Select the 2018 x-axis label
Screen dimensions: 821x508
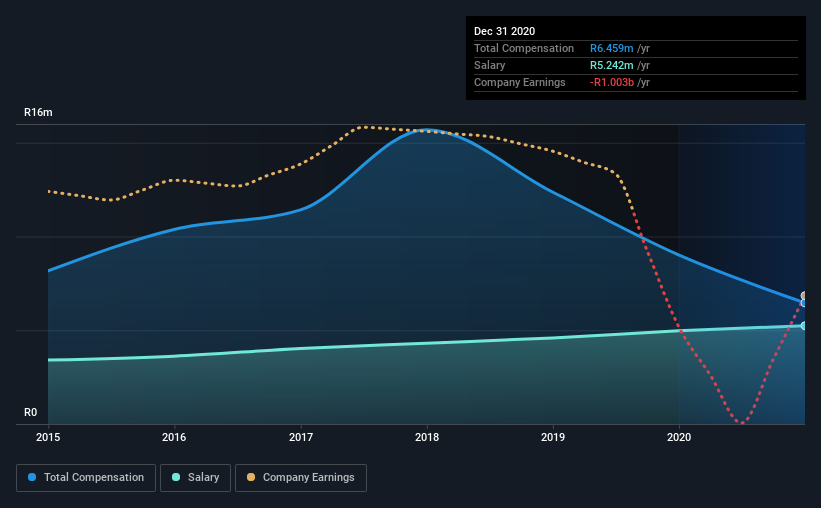coord(427,437)
